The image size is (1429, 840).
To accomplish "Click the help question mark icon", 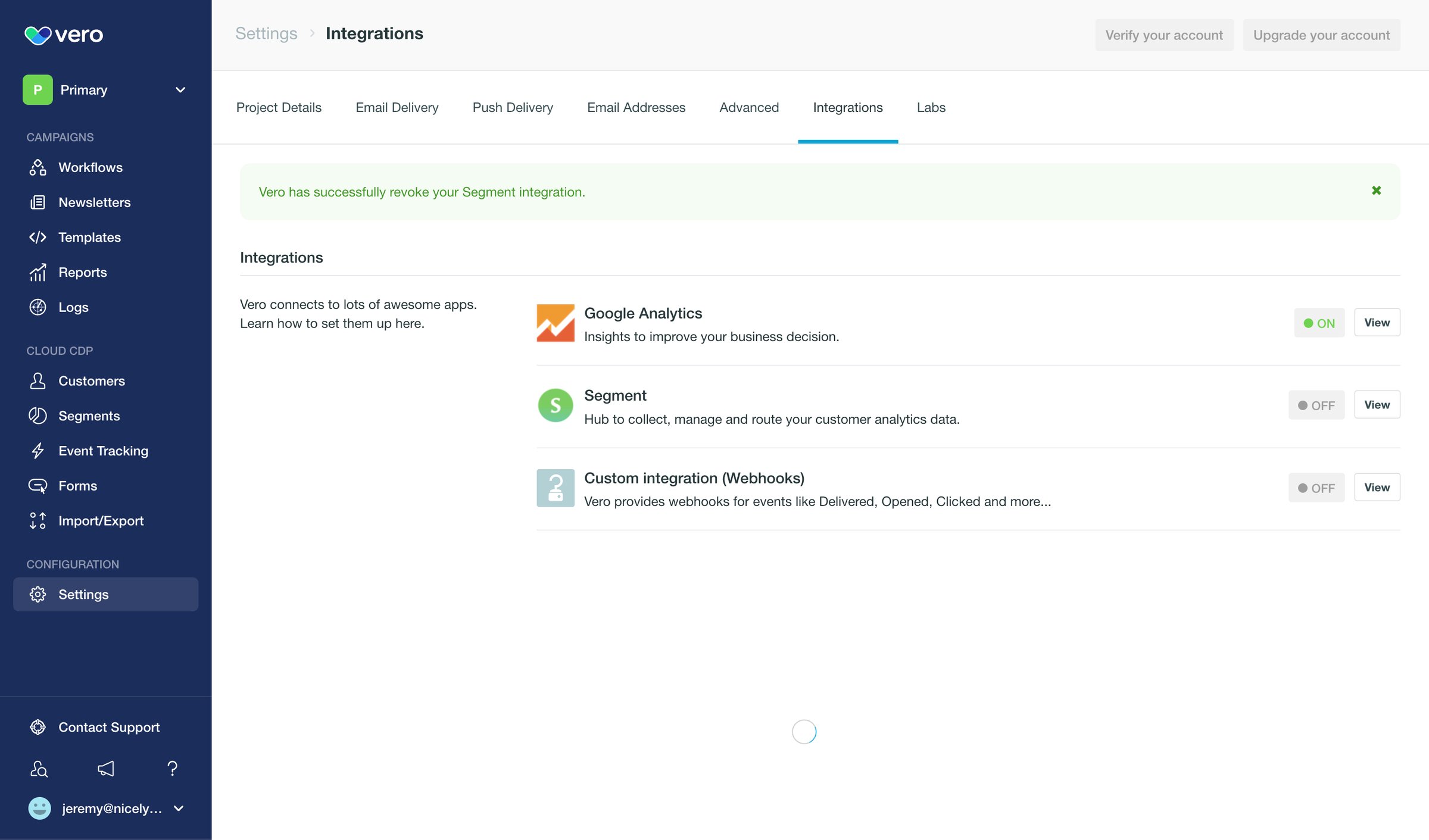I will 173,769.
